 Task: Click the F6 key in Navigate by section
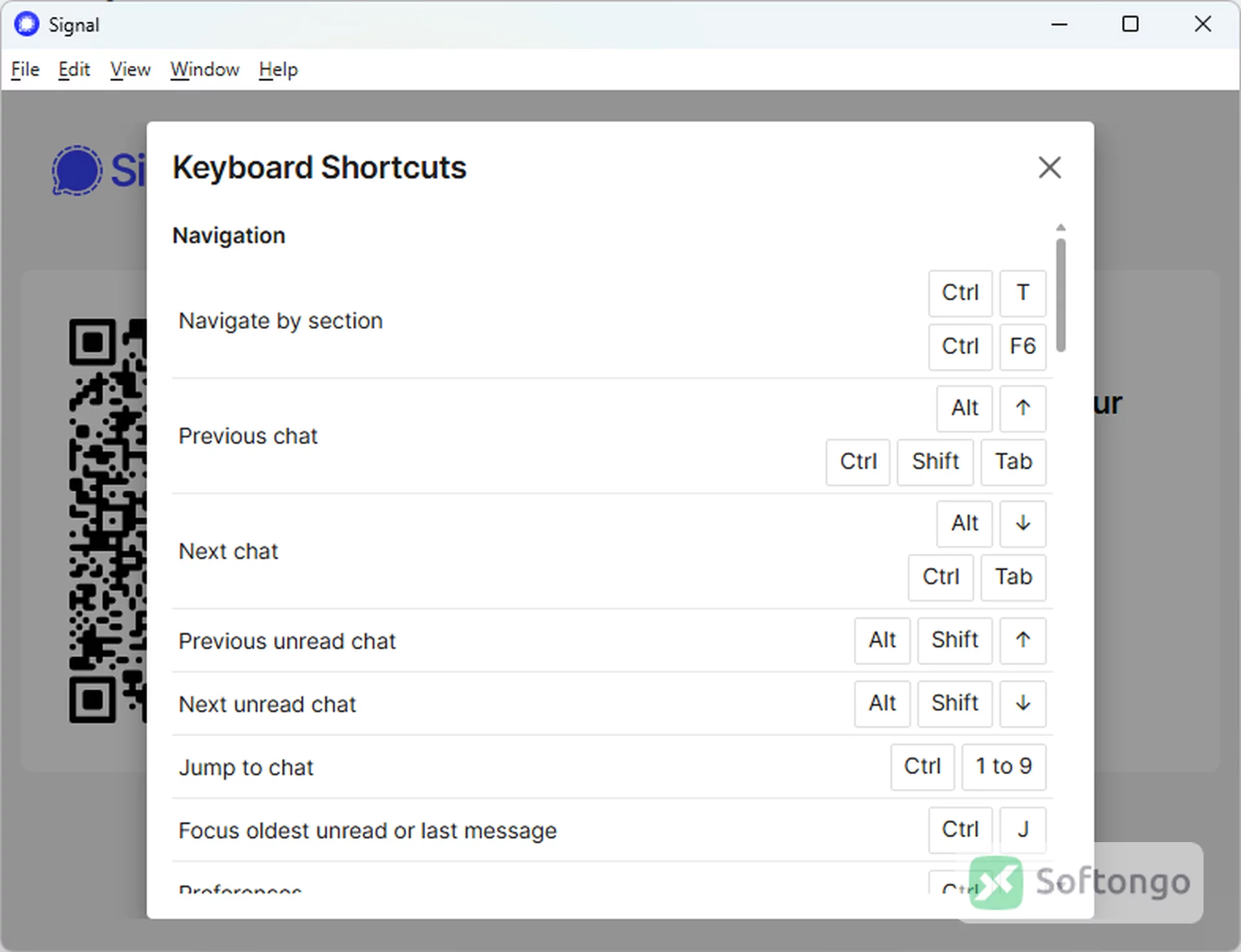tap(1023, 346)
